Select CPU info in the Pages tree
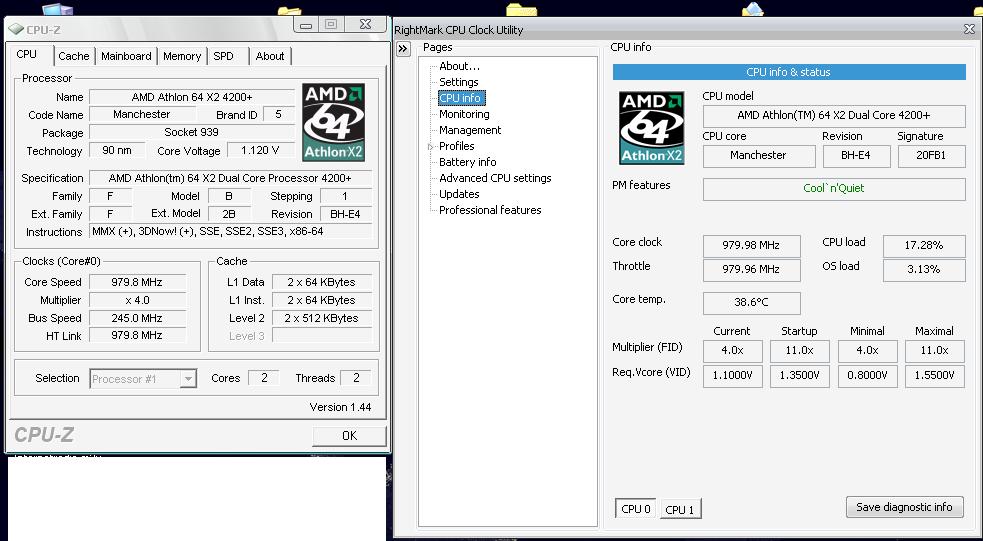983x541 pixels. tap(460, 98)
